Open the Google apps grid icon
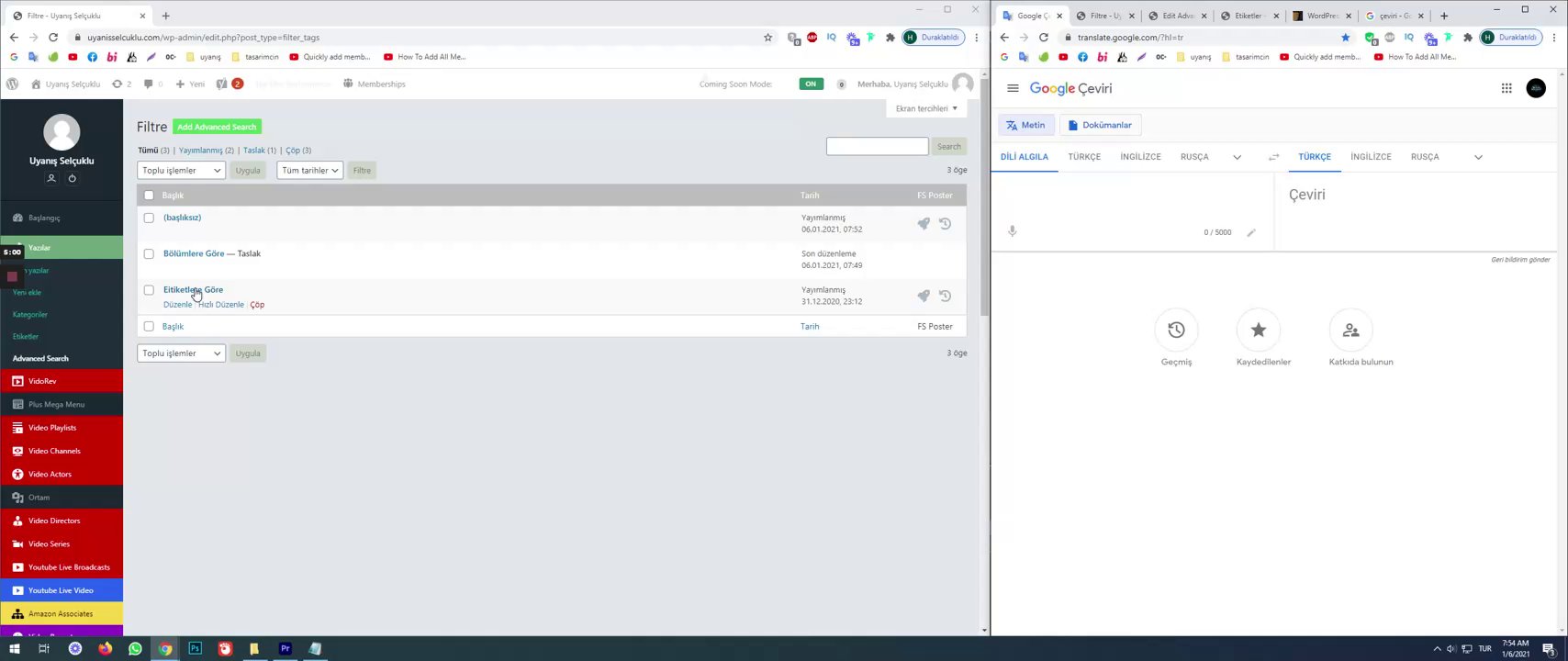Screen dimensions: 1568x661 (1506, 88)
